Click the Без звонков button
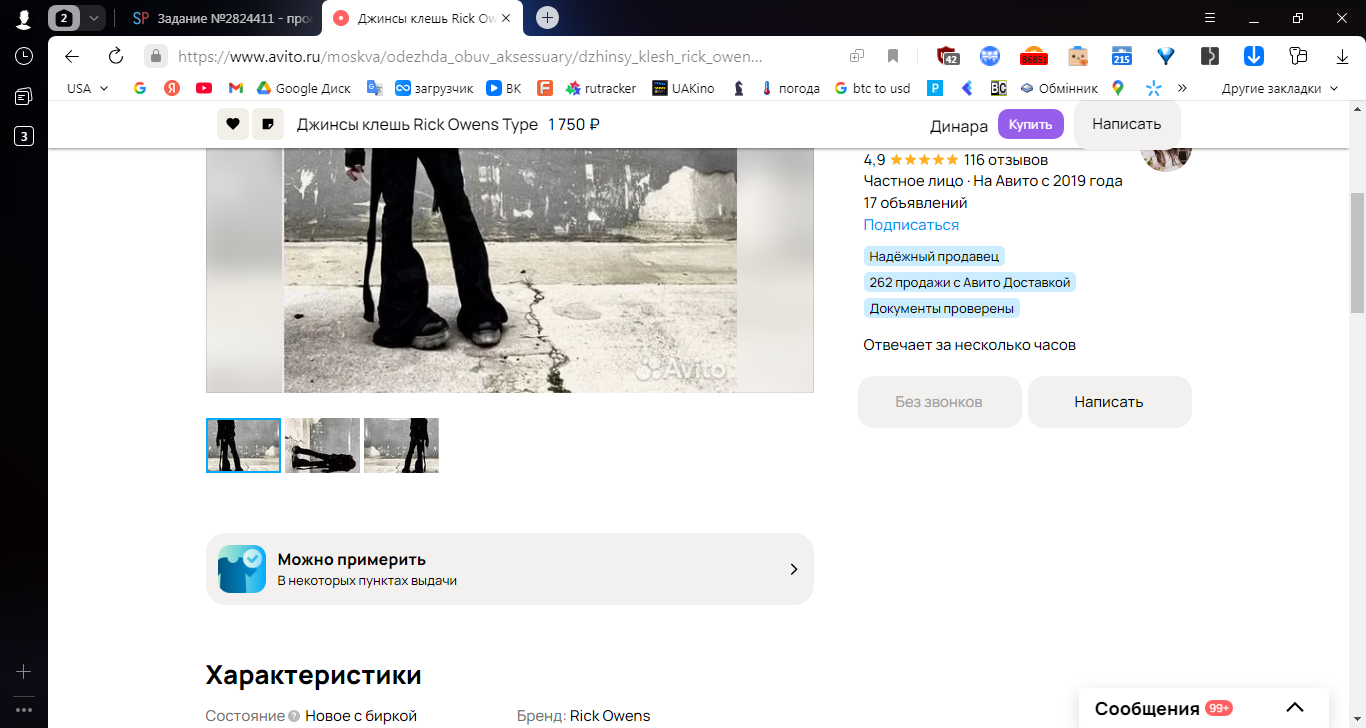 [940, 402]
